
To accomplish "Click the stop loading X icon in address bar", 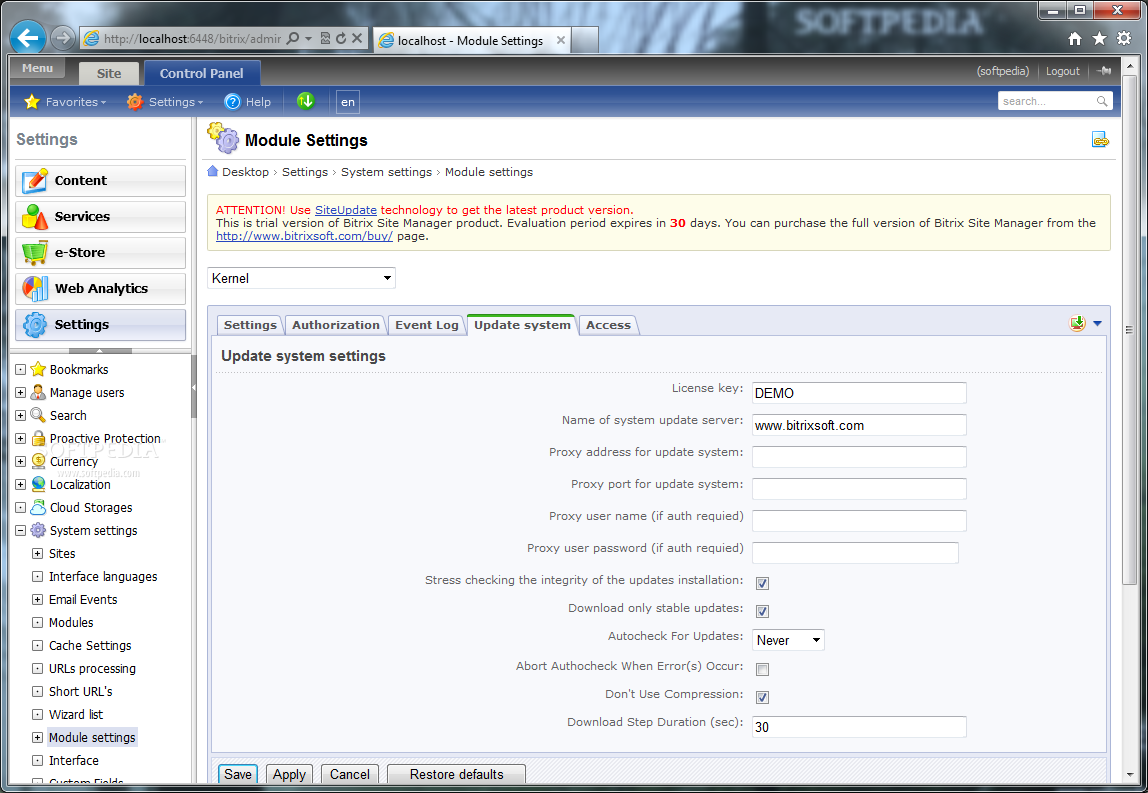I will pos(357,38).
